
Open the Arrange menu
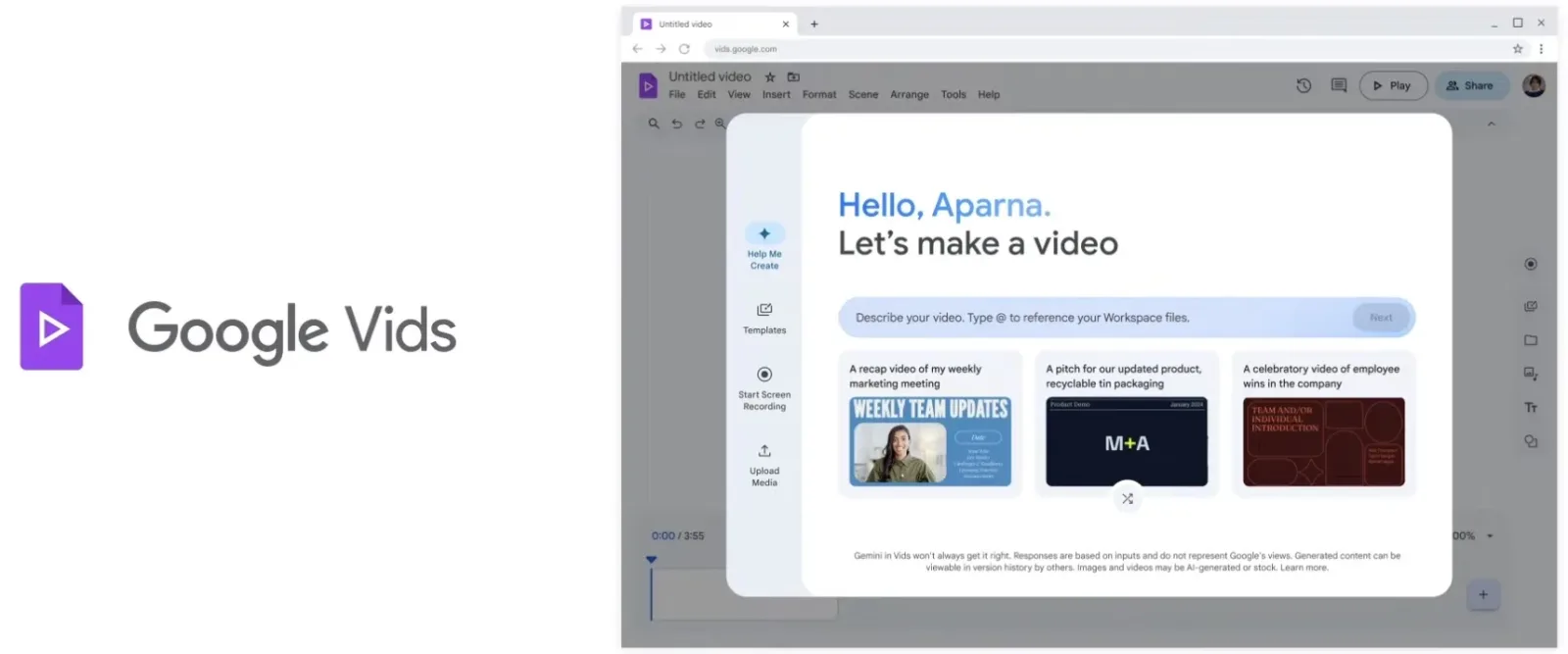[909, 94]
